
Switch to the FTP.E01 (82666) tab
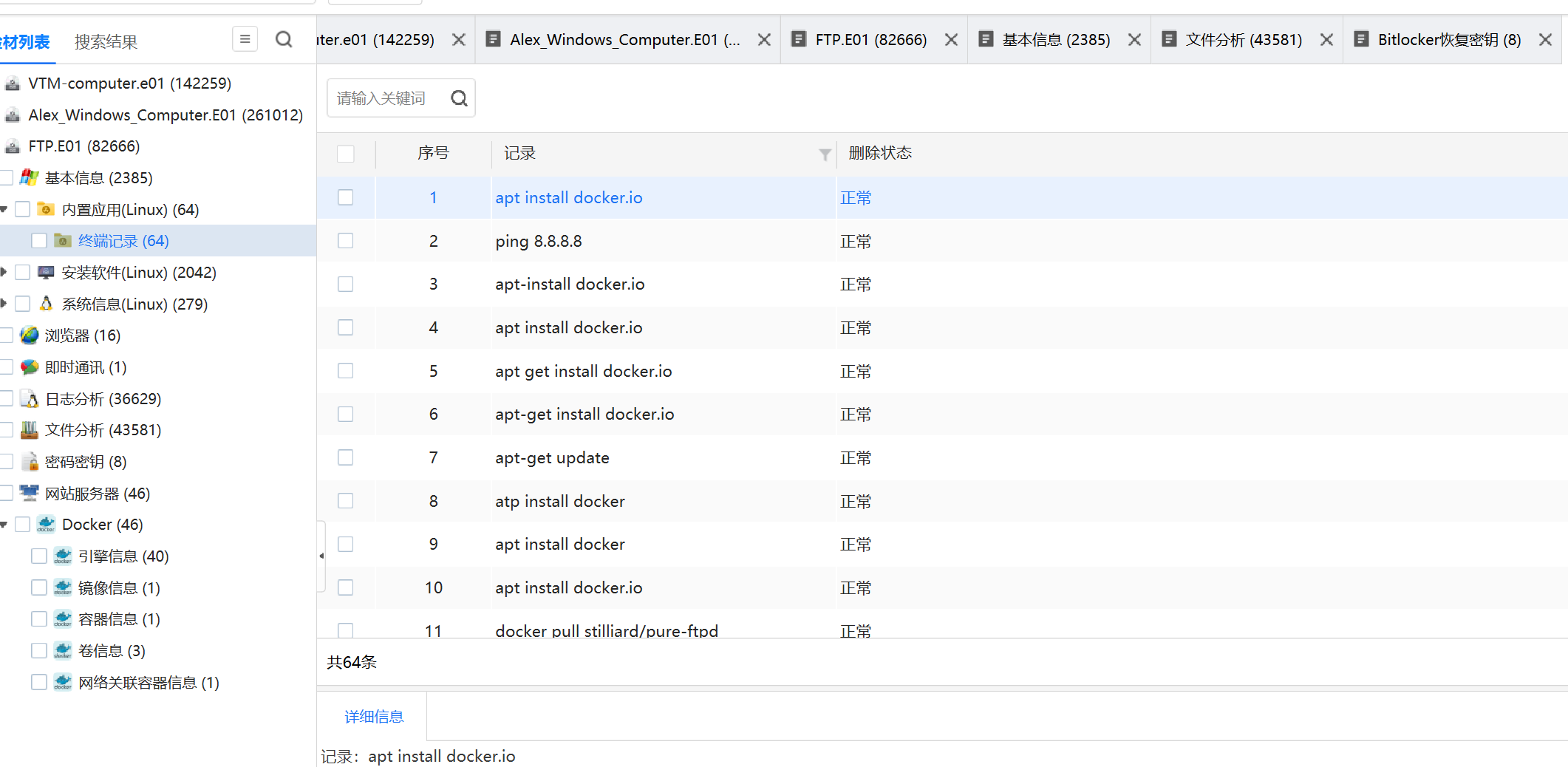(x=870, y=40)
